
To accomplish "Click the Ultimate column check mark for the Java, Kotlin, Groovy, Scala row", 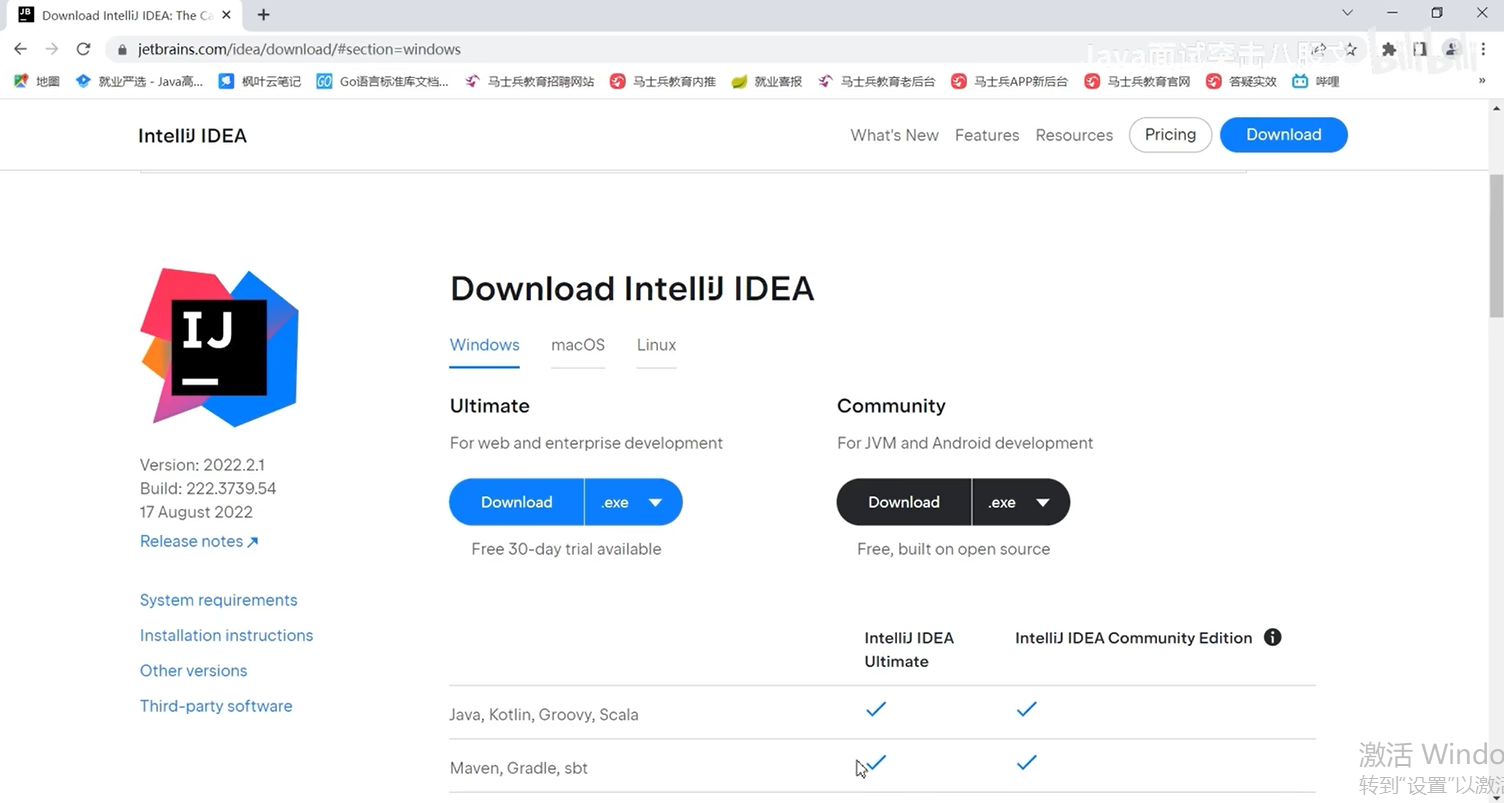I will (x=876, y=709).
